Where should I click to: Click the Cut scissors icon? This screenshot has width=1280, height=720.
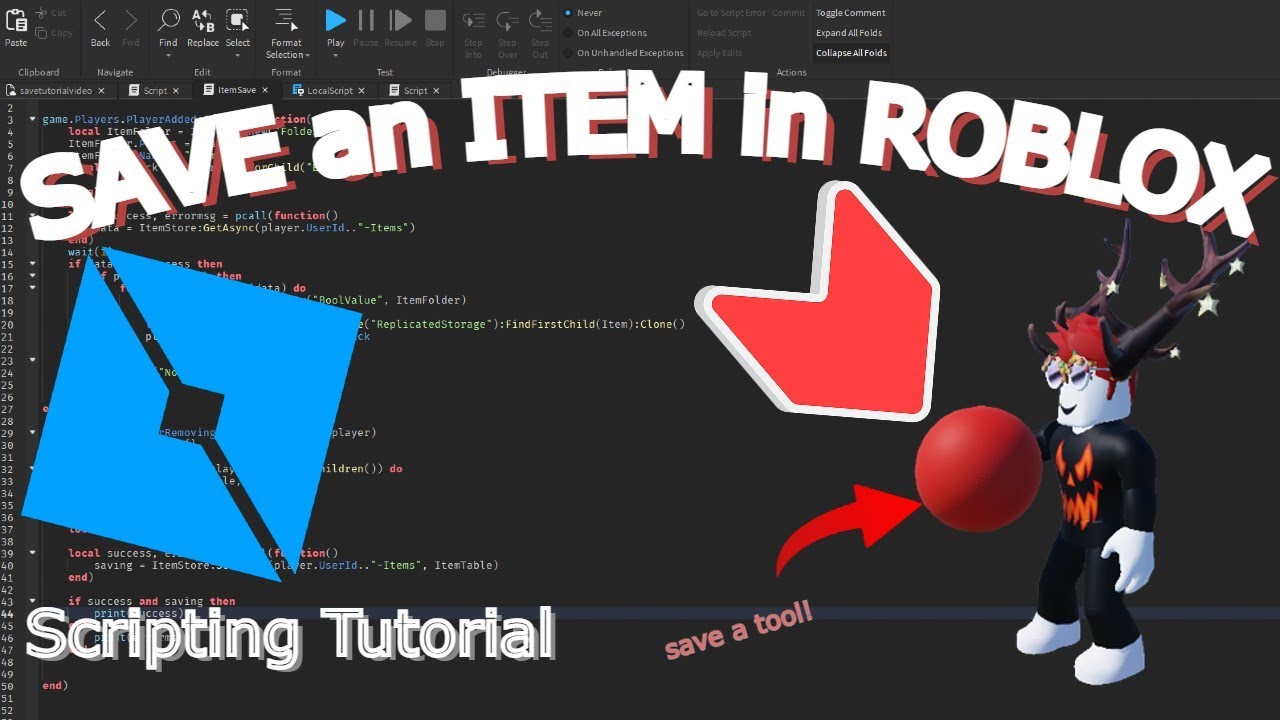pyautogui.click(x=42, y=13)
